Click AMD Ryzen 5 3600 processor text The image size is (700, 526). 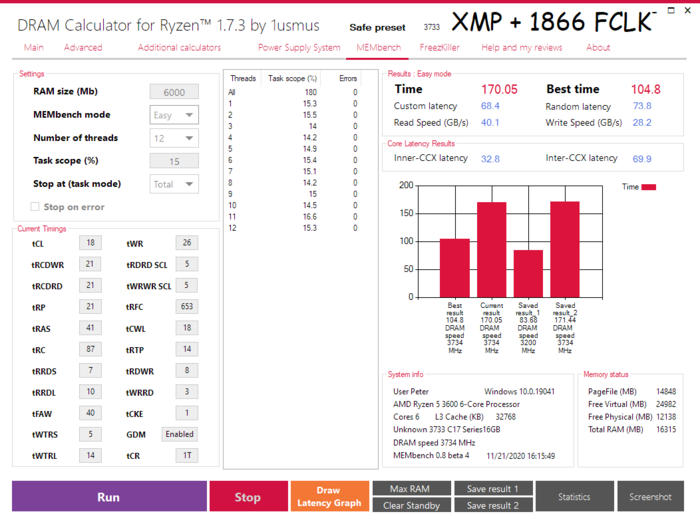pos(456,404)
